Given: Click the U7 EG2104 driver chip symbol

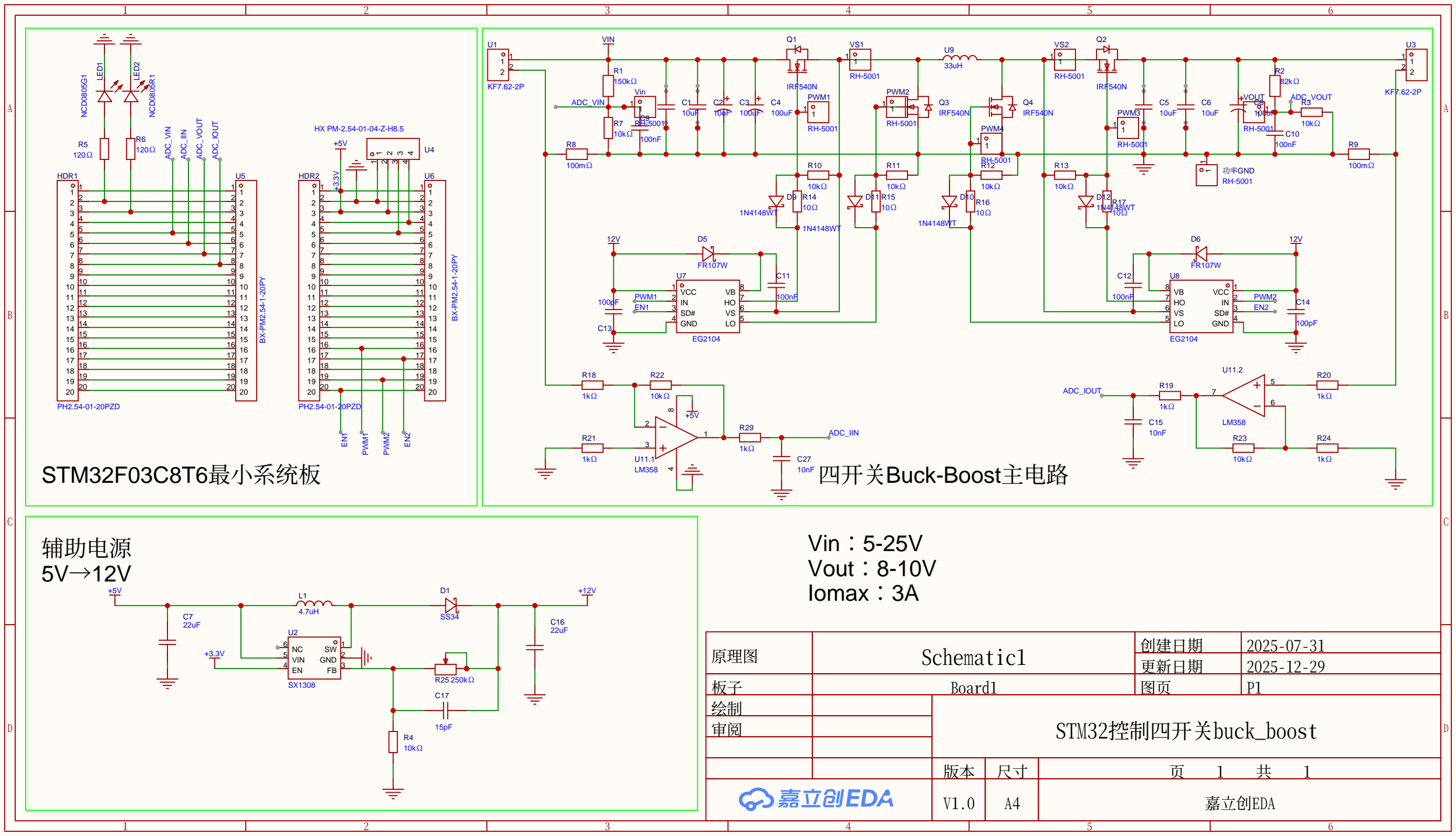Looking at the screenshot, I should (707, 307).
